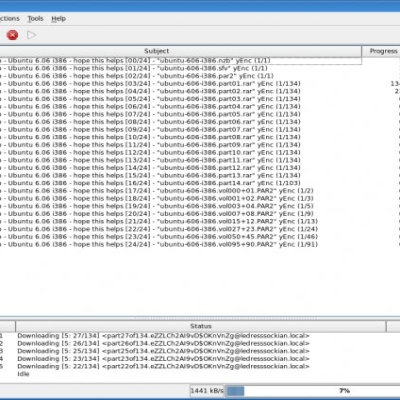This screenshot has height=400, width=400.
Task: Select row "ubuntu-606-i386.part08.rar" [10/24]
Action: (200, 137)
